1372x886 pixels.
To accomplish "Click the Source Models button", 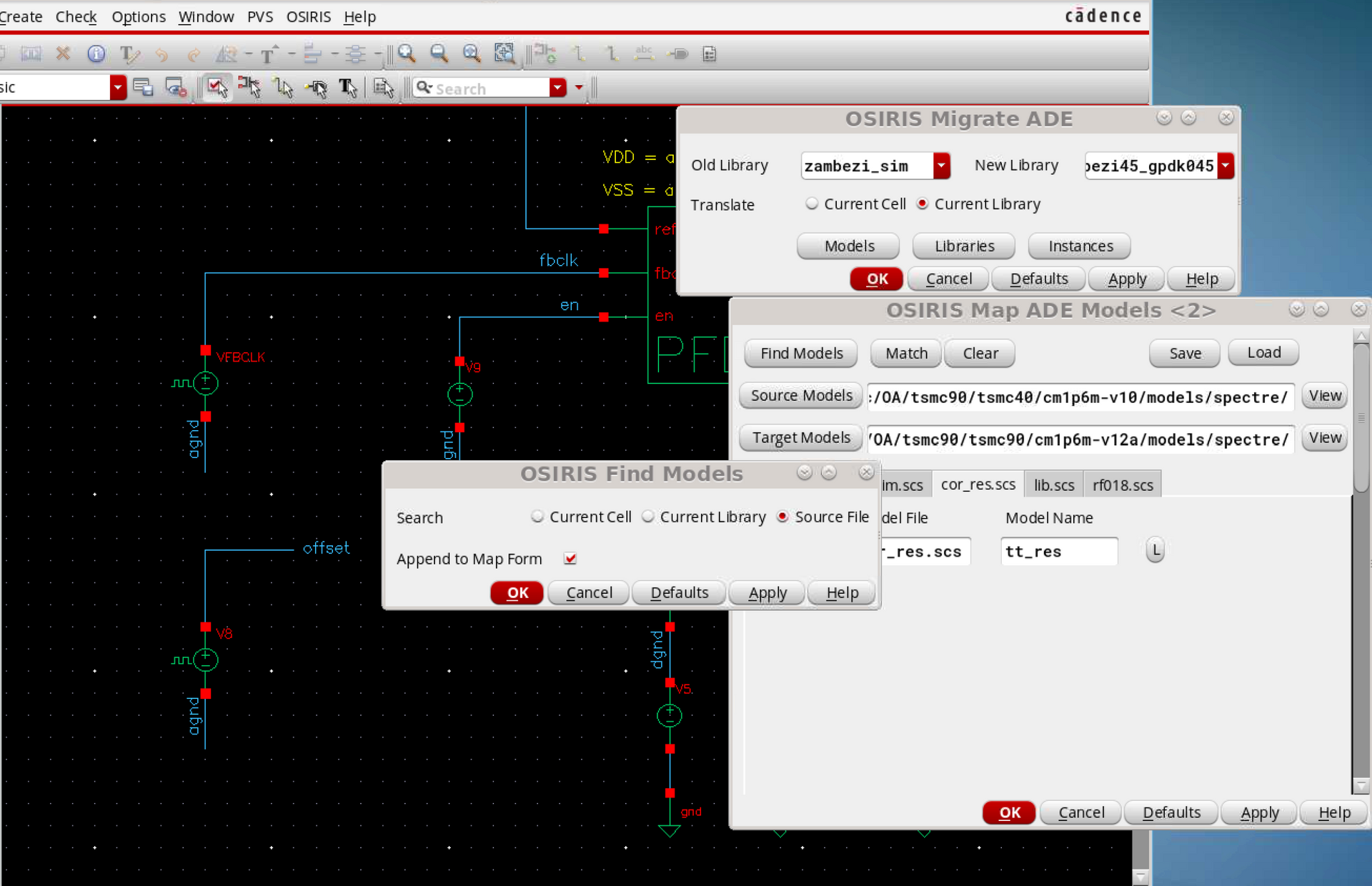I will (x=801, y=395).
